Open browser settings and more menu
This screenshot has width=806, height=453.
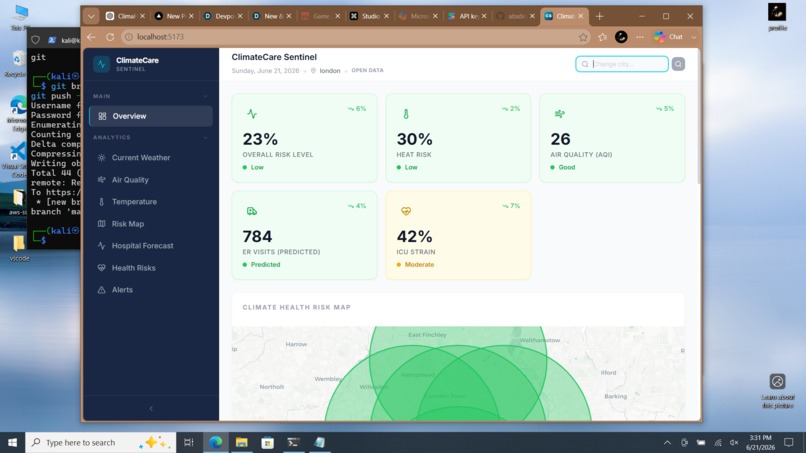[639, 37]
